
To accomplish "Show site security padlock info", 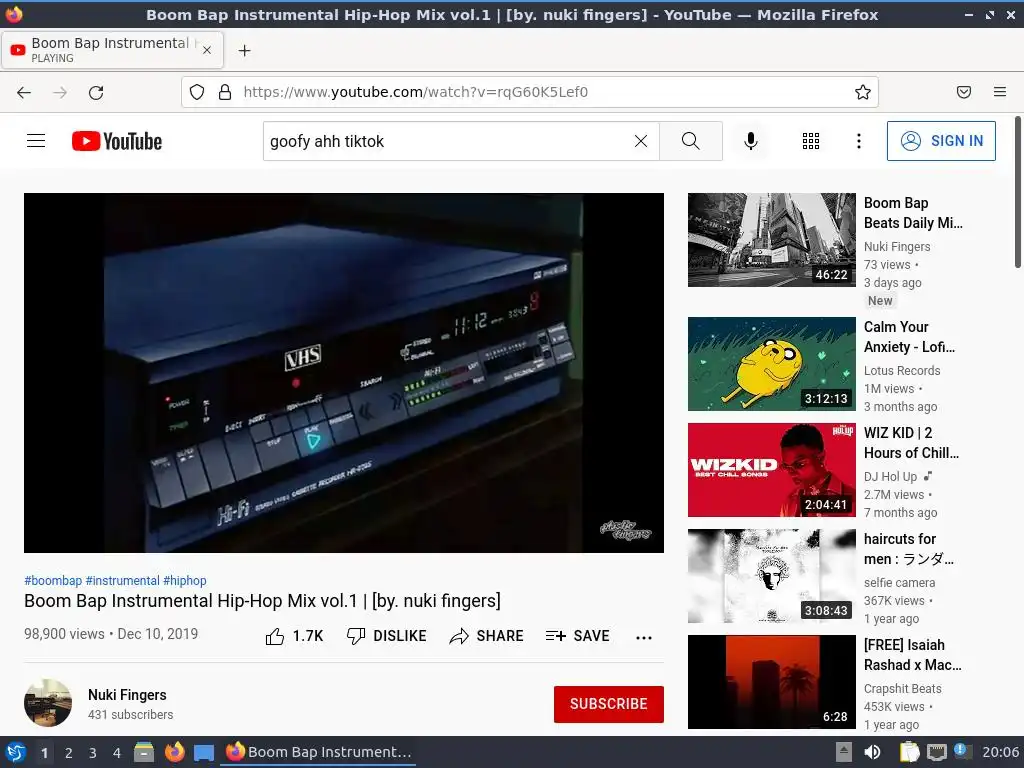I will coord(225,92).
